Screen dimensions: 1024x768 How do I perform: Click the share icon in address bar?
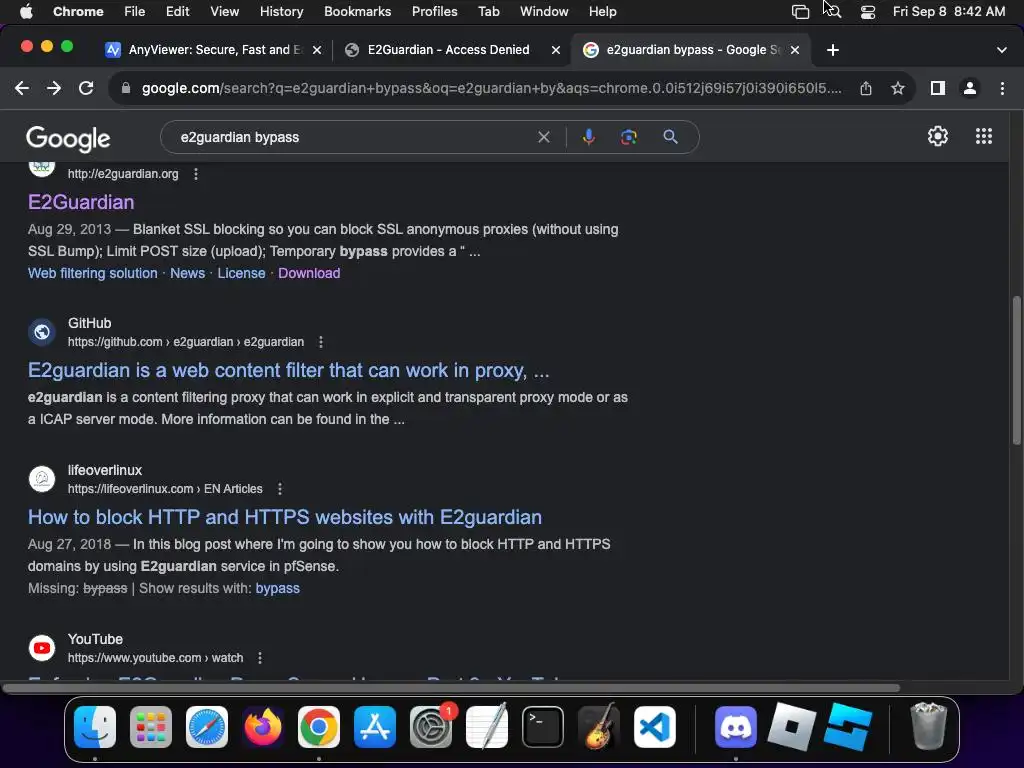coord(866,88)
